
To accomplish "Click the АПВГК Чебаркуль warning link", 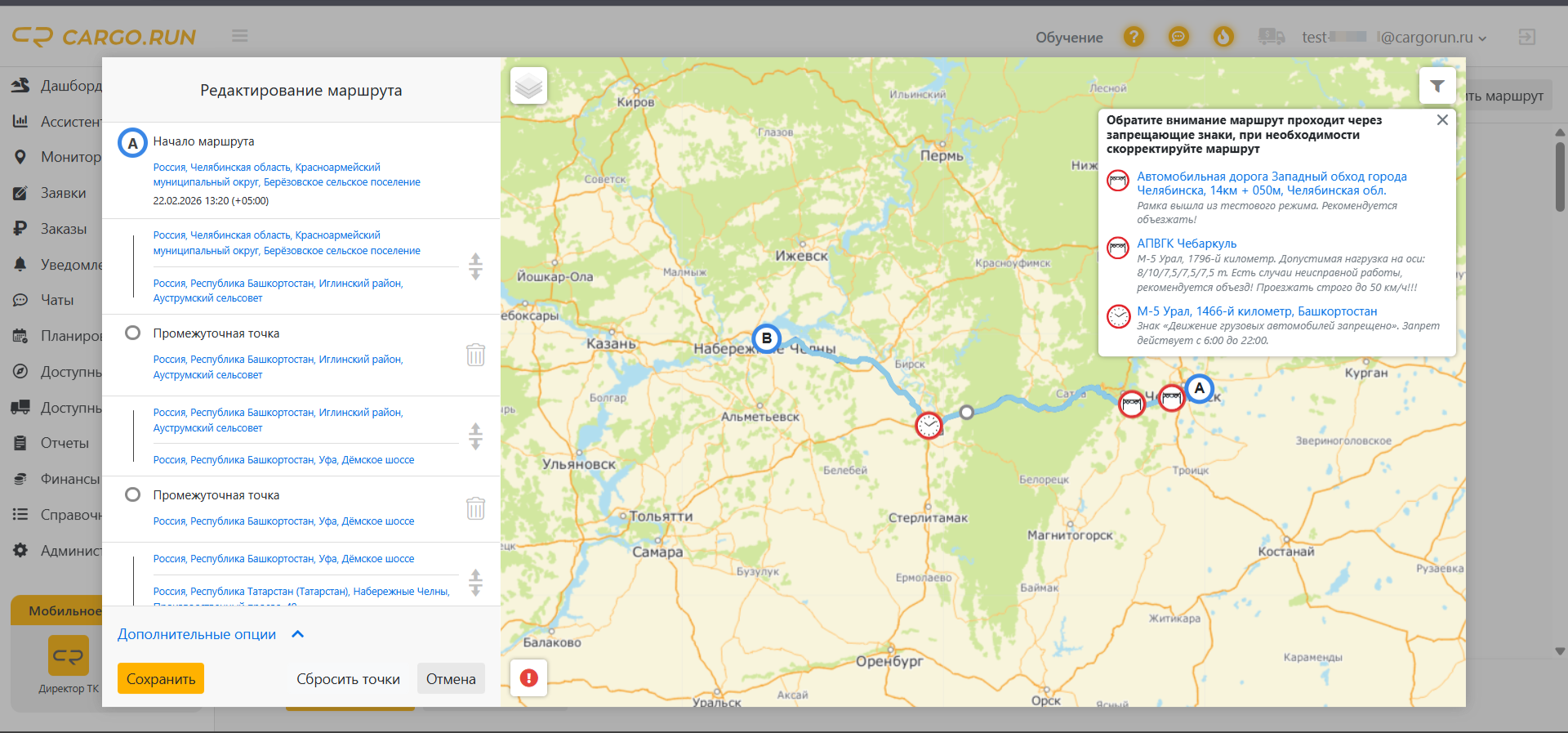I will pyautogui.click(x=1186, y=244).
